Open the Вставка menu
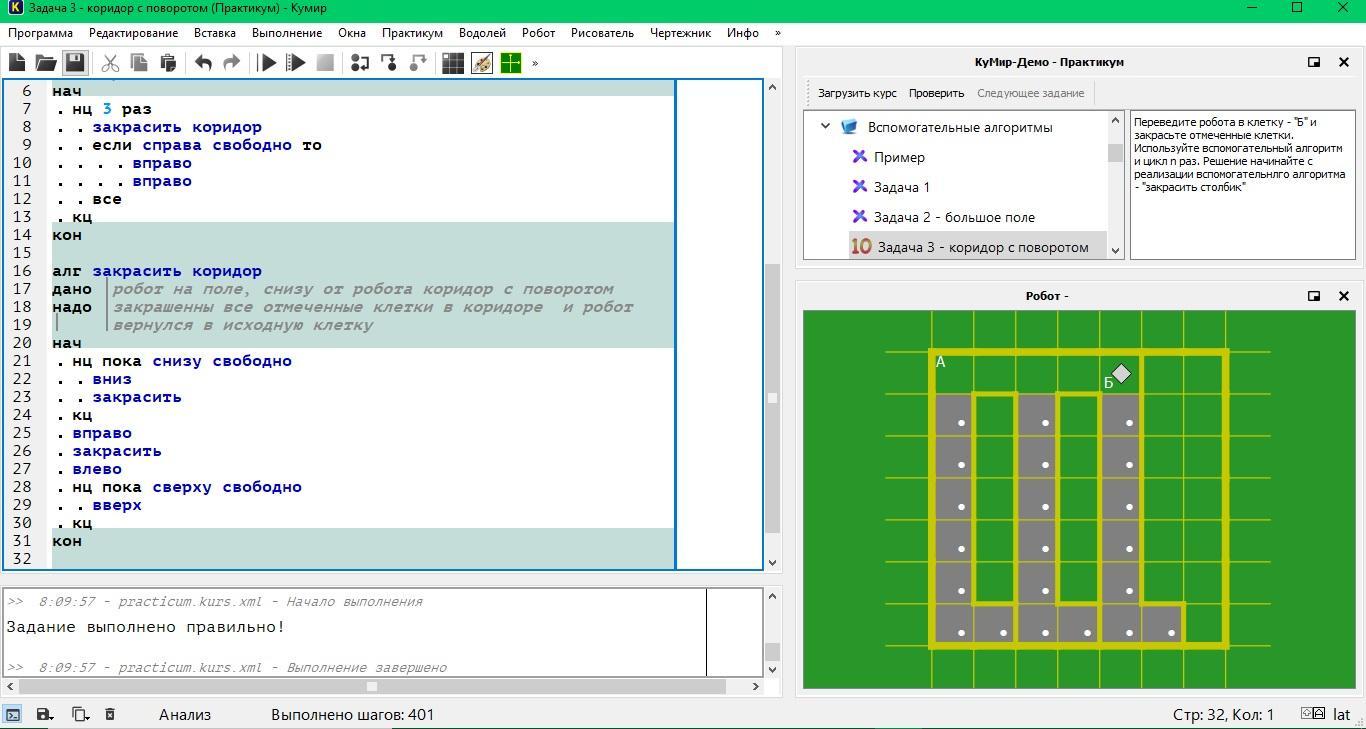Screen dimensions: 1366x729 click(215, 33)
